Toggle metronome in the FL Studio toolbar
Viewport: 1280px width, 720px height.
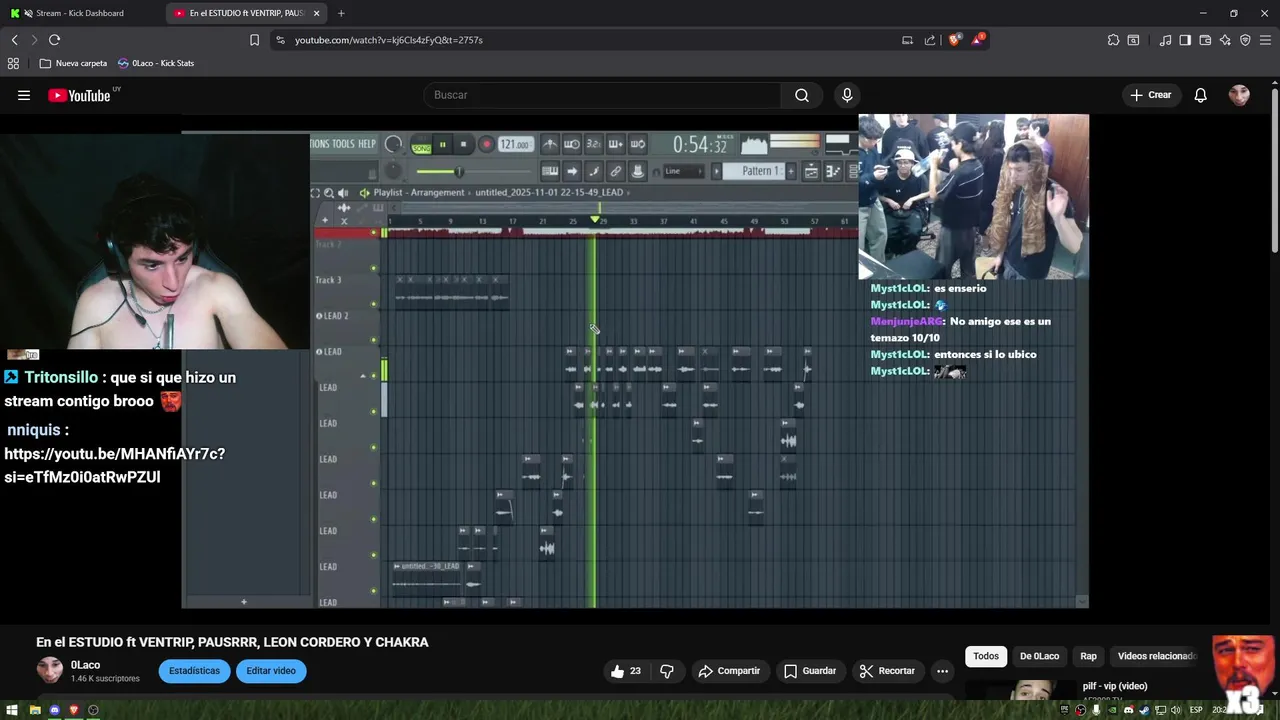point(549,145)
